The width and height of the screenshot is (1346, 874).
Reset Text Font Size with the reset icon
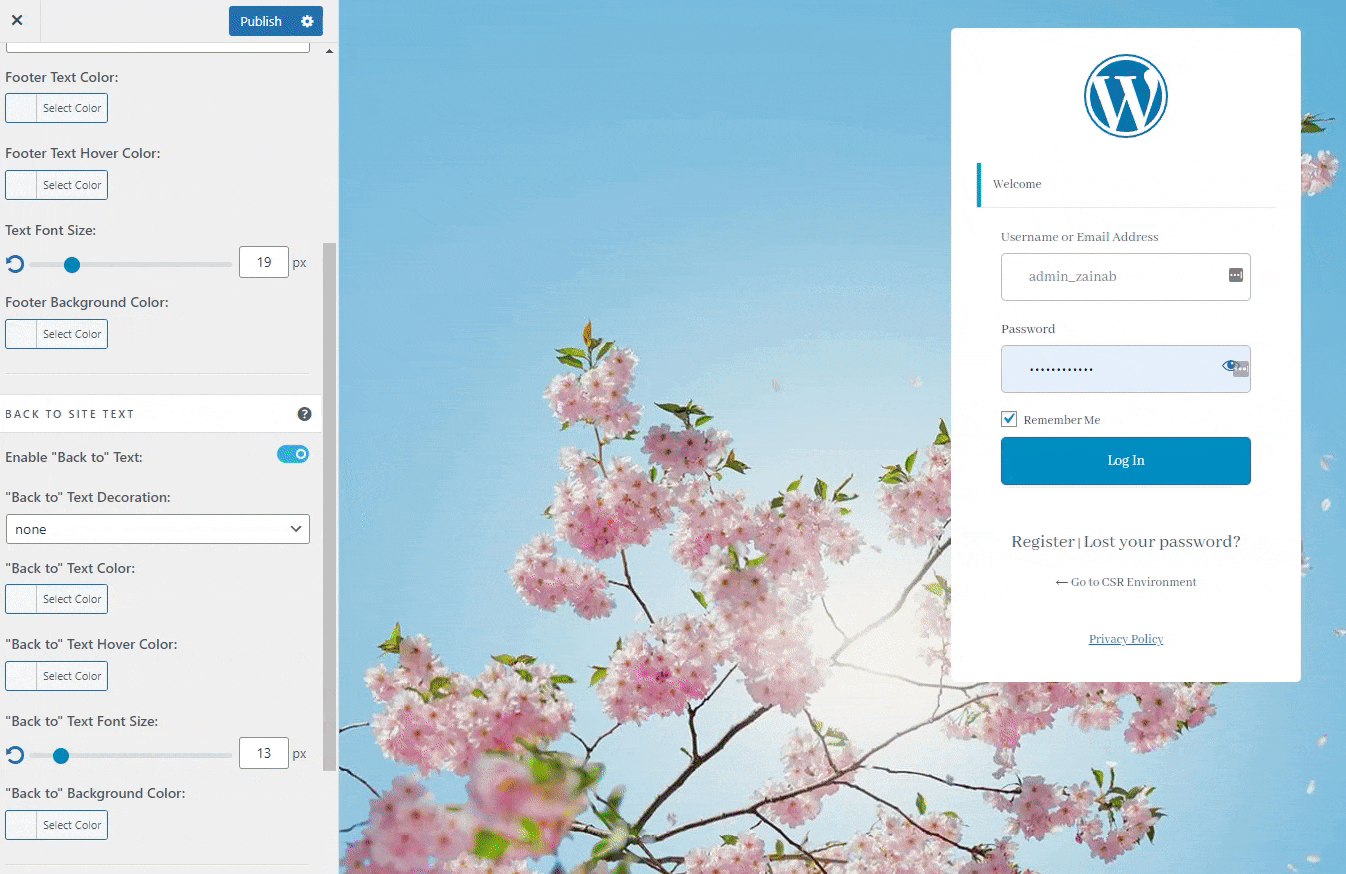pos(15,264)
